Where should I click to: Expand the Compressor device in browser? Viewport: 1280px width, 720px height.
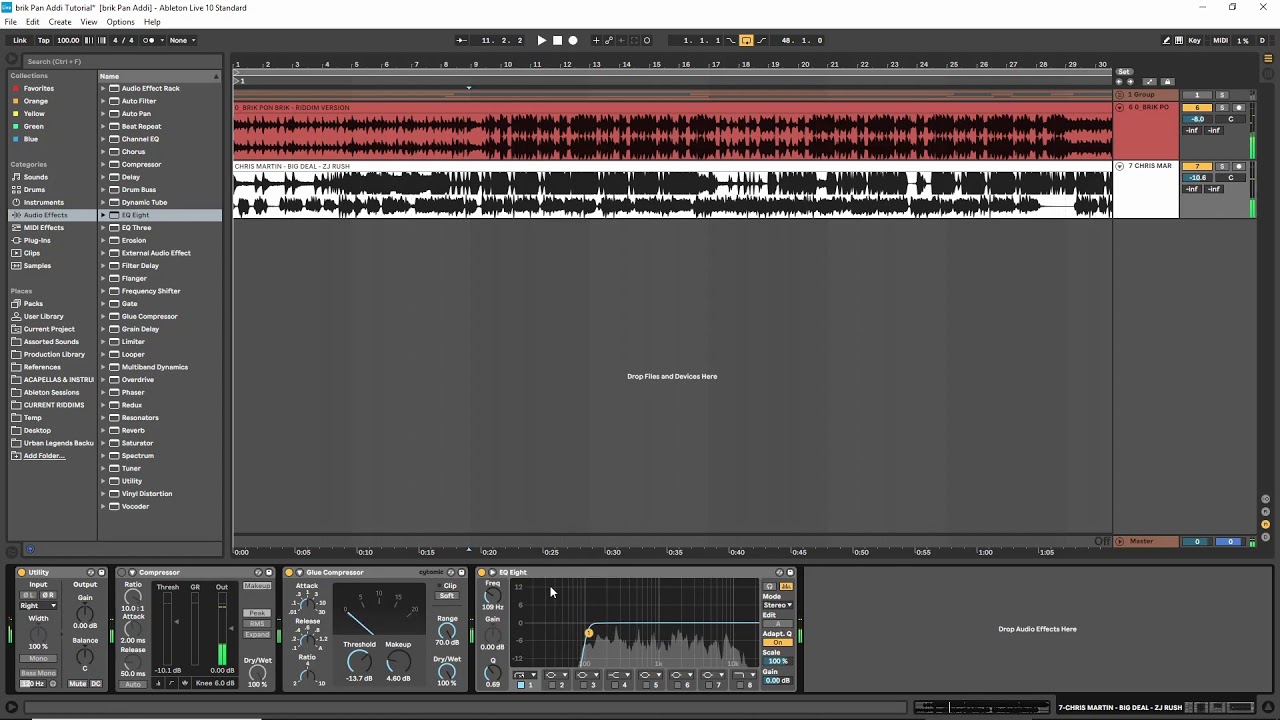coord(103,164)
